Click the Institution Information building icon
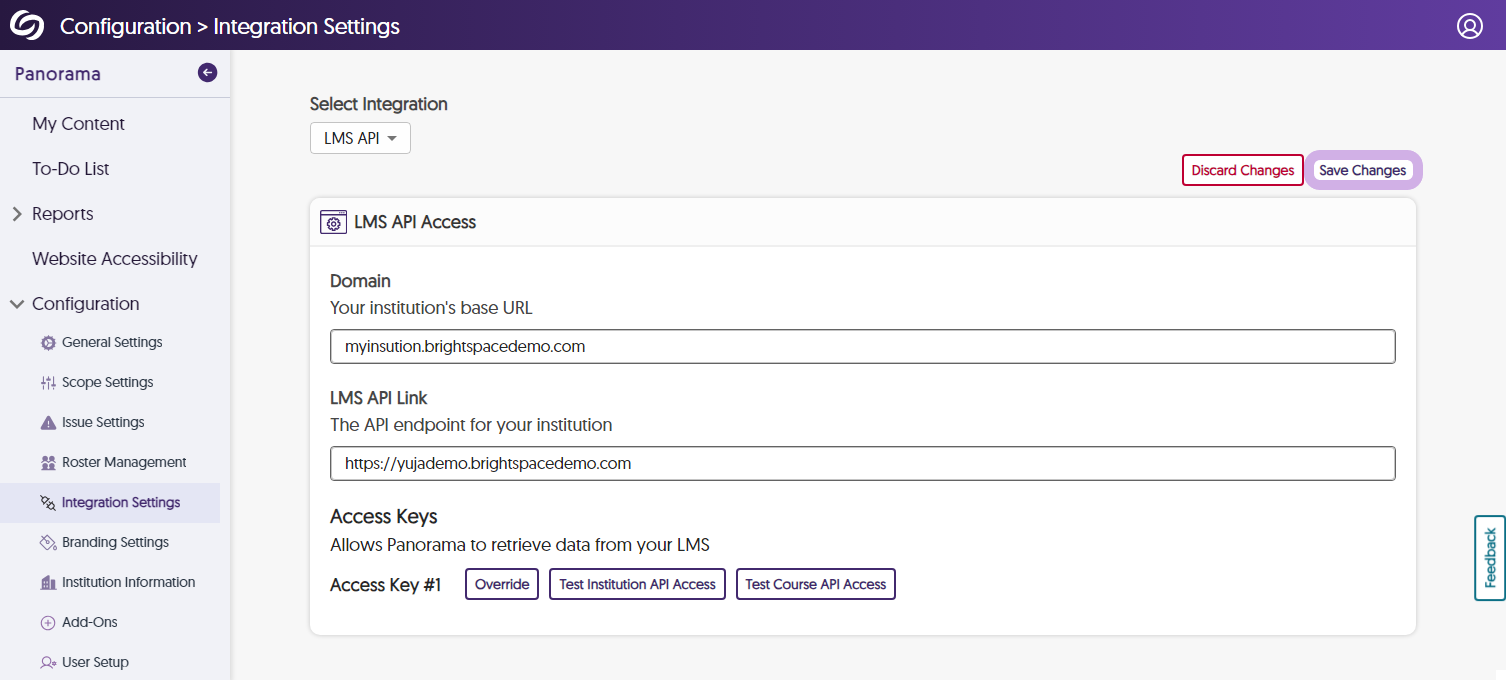 (x=48, y=583)
